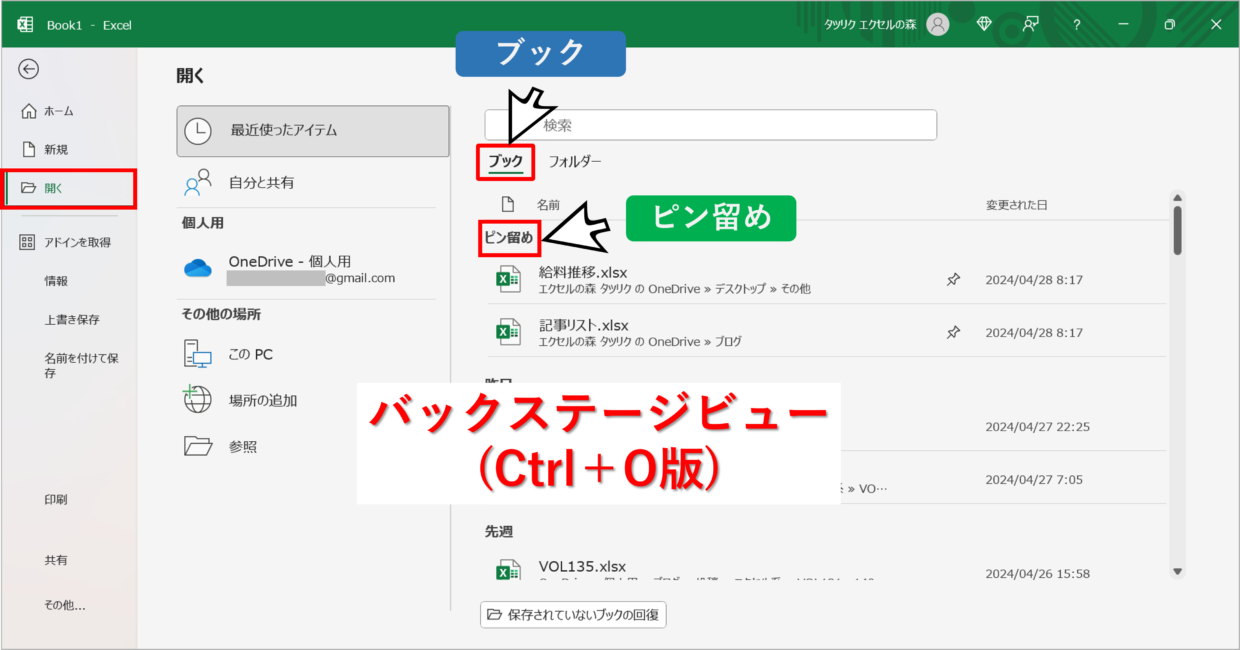Screen dimensions: 1240x650
Task: Click the date 2024/04/27 22:25
Action: (1037, 427)
